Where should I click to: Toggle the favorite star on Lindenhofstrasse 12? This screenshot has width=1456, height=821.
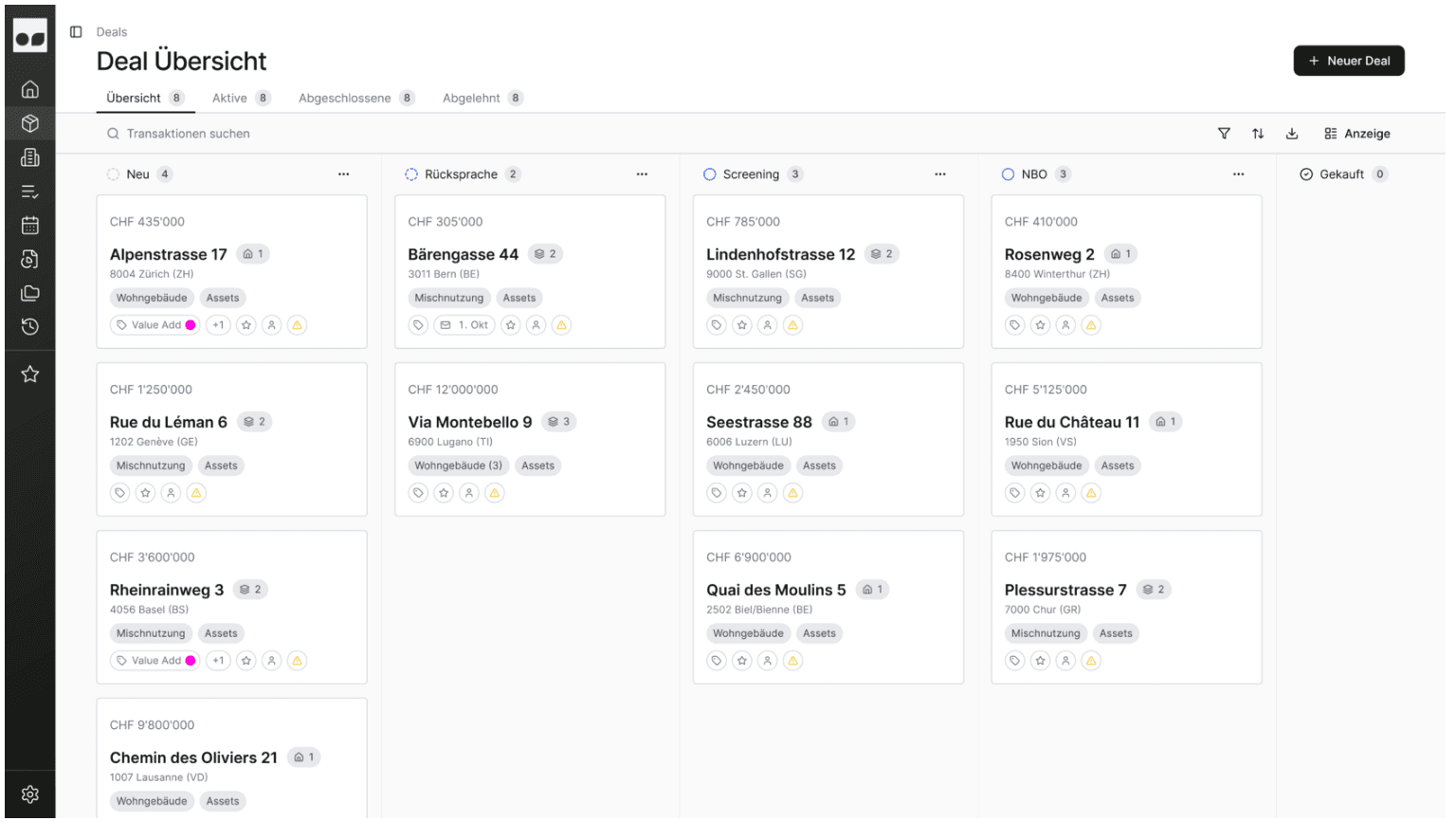point(742,325)
